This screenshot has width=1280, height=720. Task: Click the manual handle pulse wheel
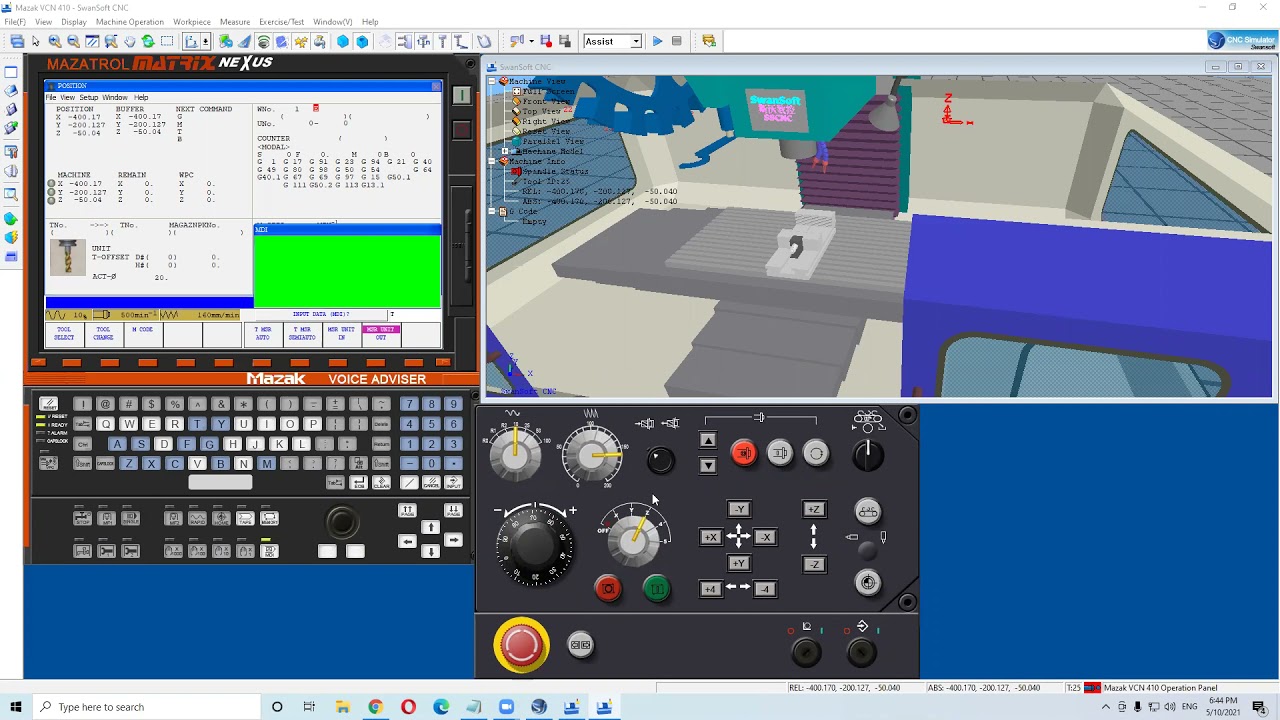tap(535, 546)
